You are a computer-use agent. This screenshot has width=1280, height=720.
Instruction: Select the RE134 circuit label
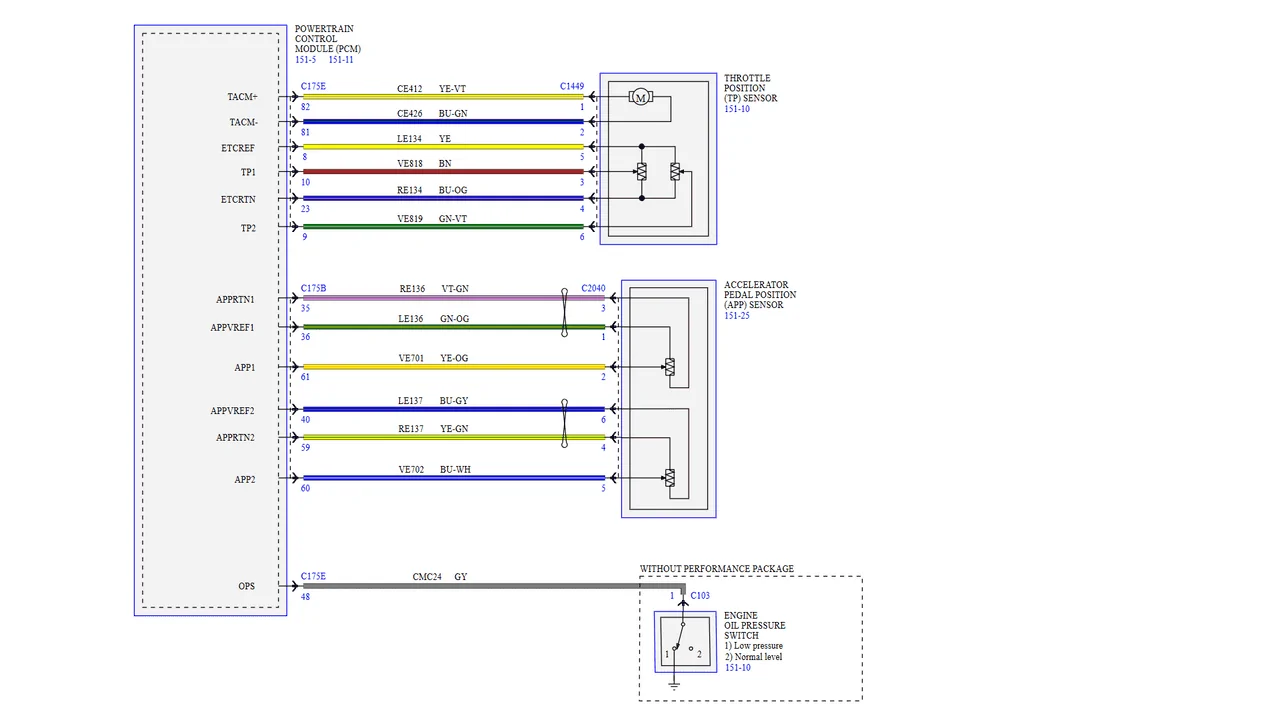(411, 189)
